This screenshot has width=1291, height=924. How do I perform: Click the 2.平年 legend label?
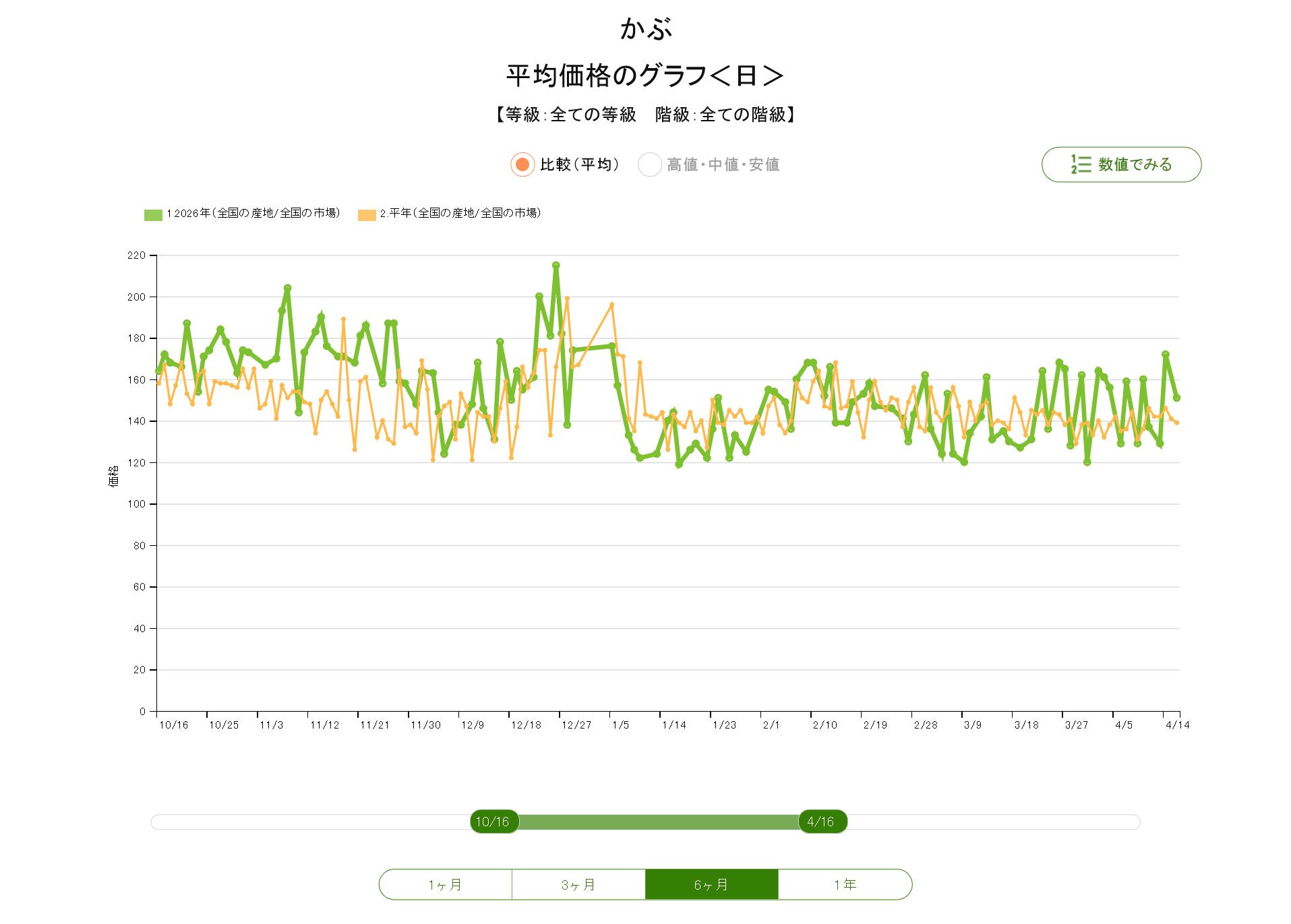click(460, 214)
